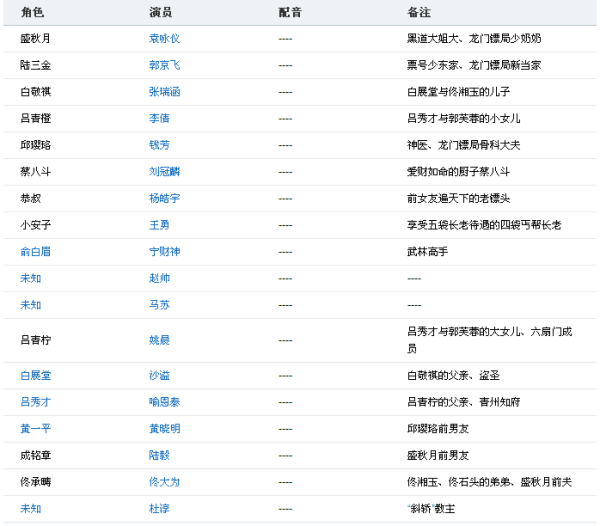Click the 郭京飞 actor link
The width and height of the screenshot is (600, 526).
(164, 65)
